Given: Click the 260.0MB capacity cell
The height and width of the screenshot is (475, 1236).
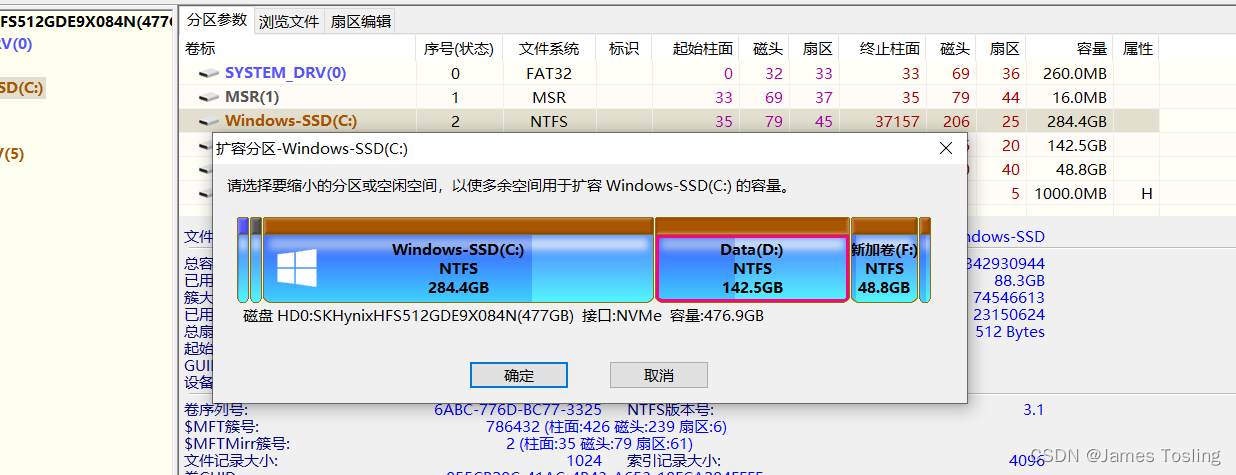Looking at the screenshot, I should point(1075,73).
